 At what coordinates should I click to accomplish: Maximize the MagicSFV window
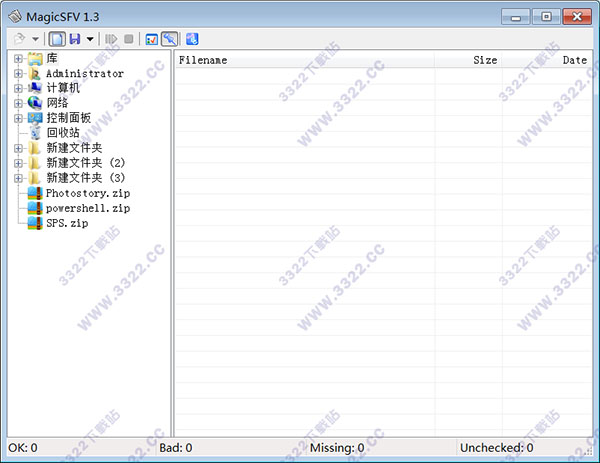pyautogui.click(x=546, y=17)
